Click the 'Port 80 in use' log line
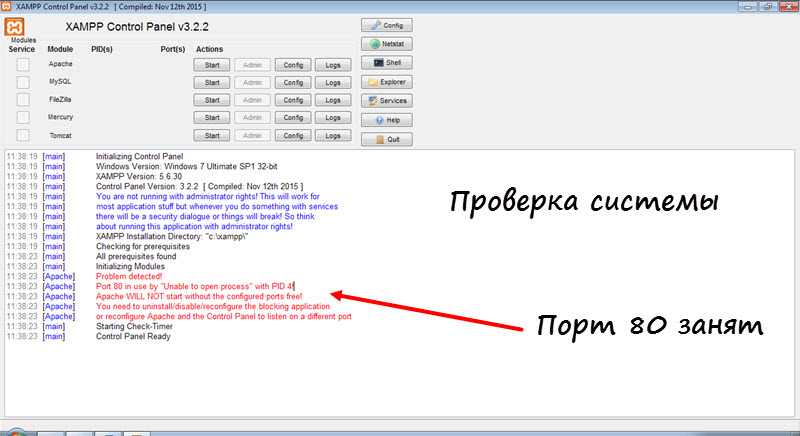The width and height of the screenshot is (800, 436). 195,286
